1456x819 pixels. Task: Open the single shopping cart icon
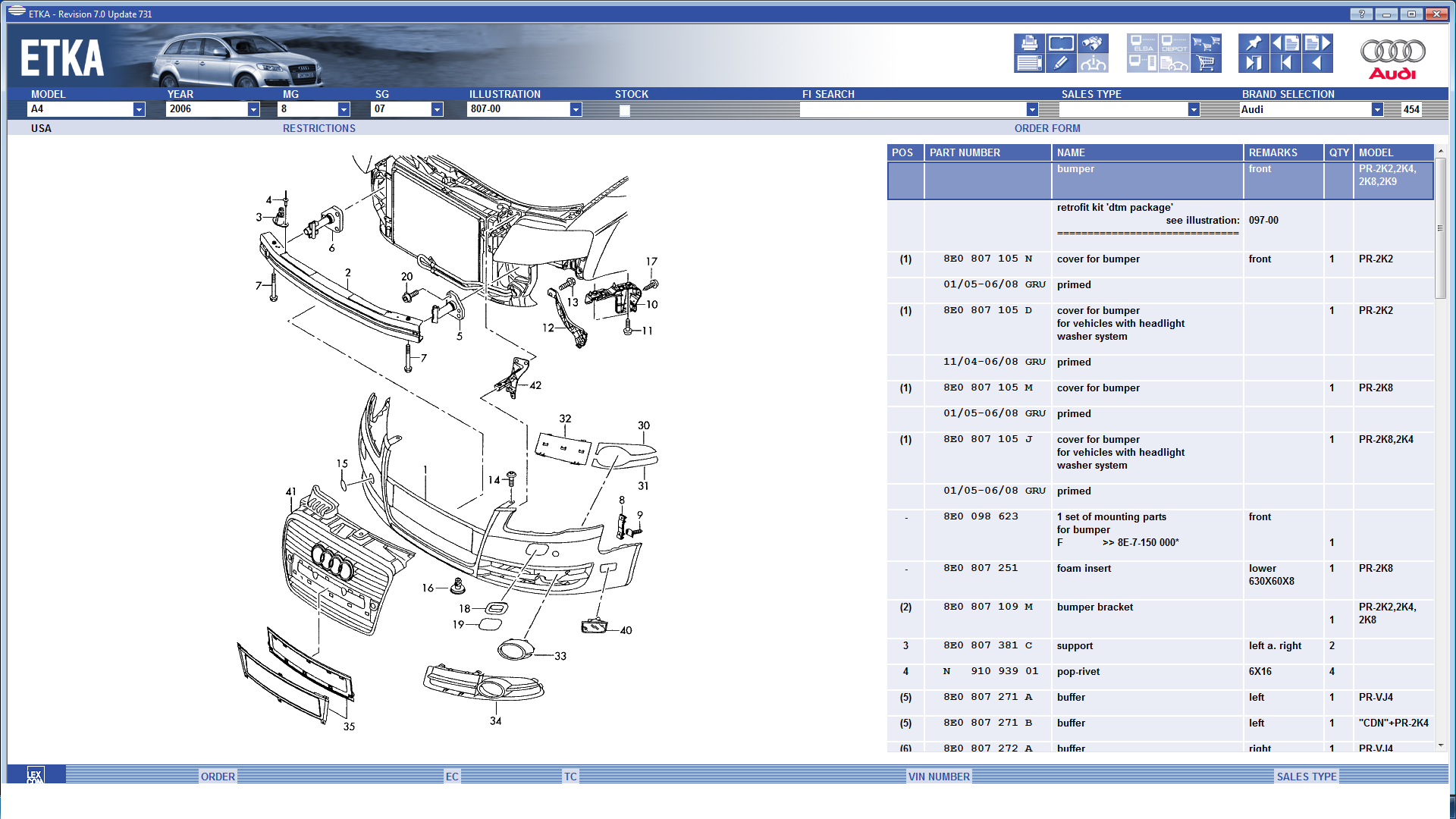coord(1206,63)
